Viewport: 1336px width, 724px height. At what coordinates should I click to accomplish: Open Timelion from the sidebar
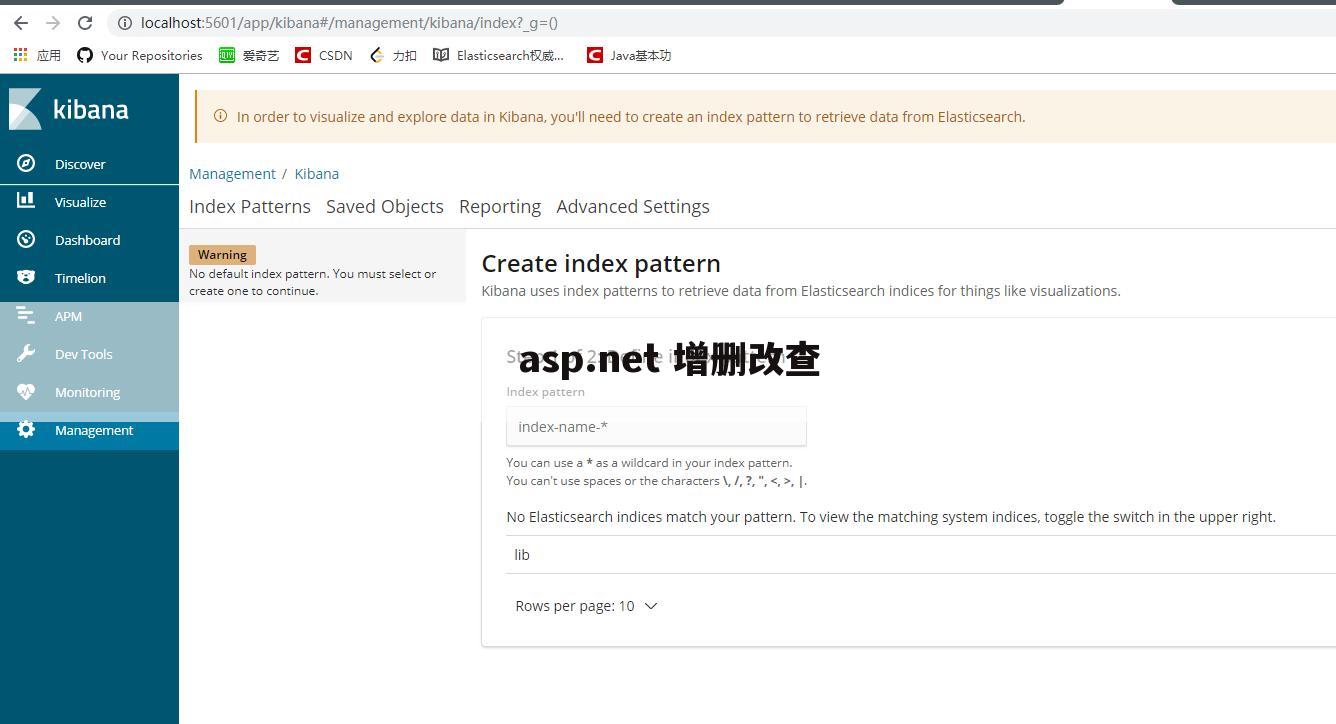click(89, 278)
